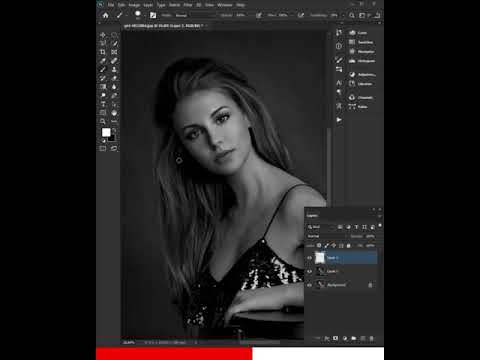This screenshot has width=480, height=360.
Task: Select the Gradient tool
Action: pyautogui.click(x=103, y=87)
